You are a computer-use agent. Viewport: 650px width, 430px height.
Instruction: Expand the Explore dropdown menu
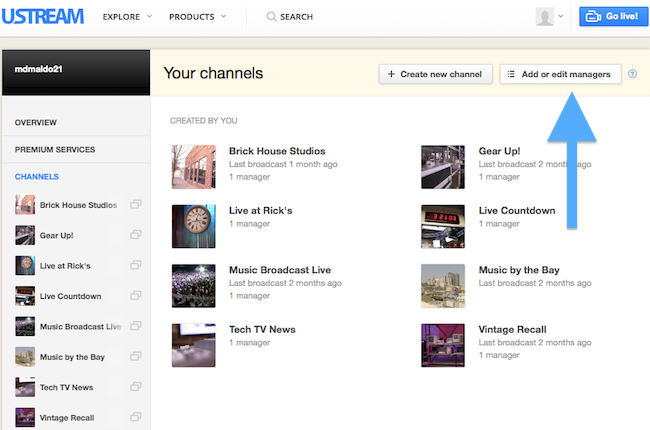tap(127, 17)
